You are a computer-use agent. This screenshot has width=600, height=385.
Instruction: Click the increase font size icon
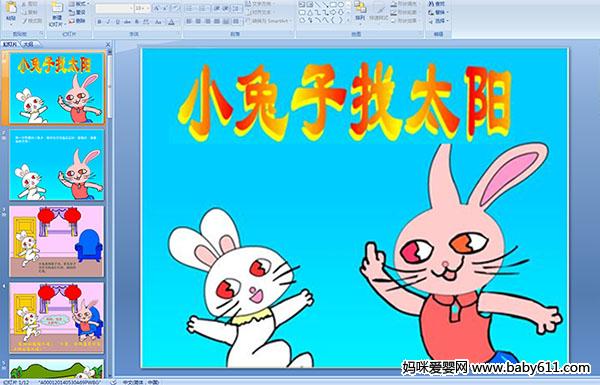point(157,8)
